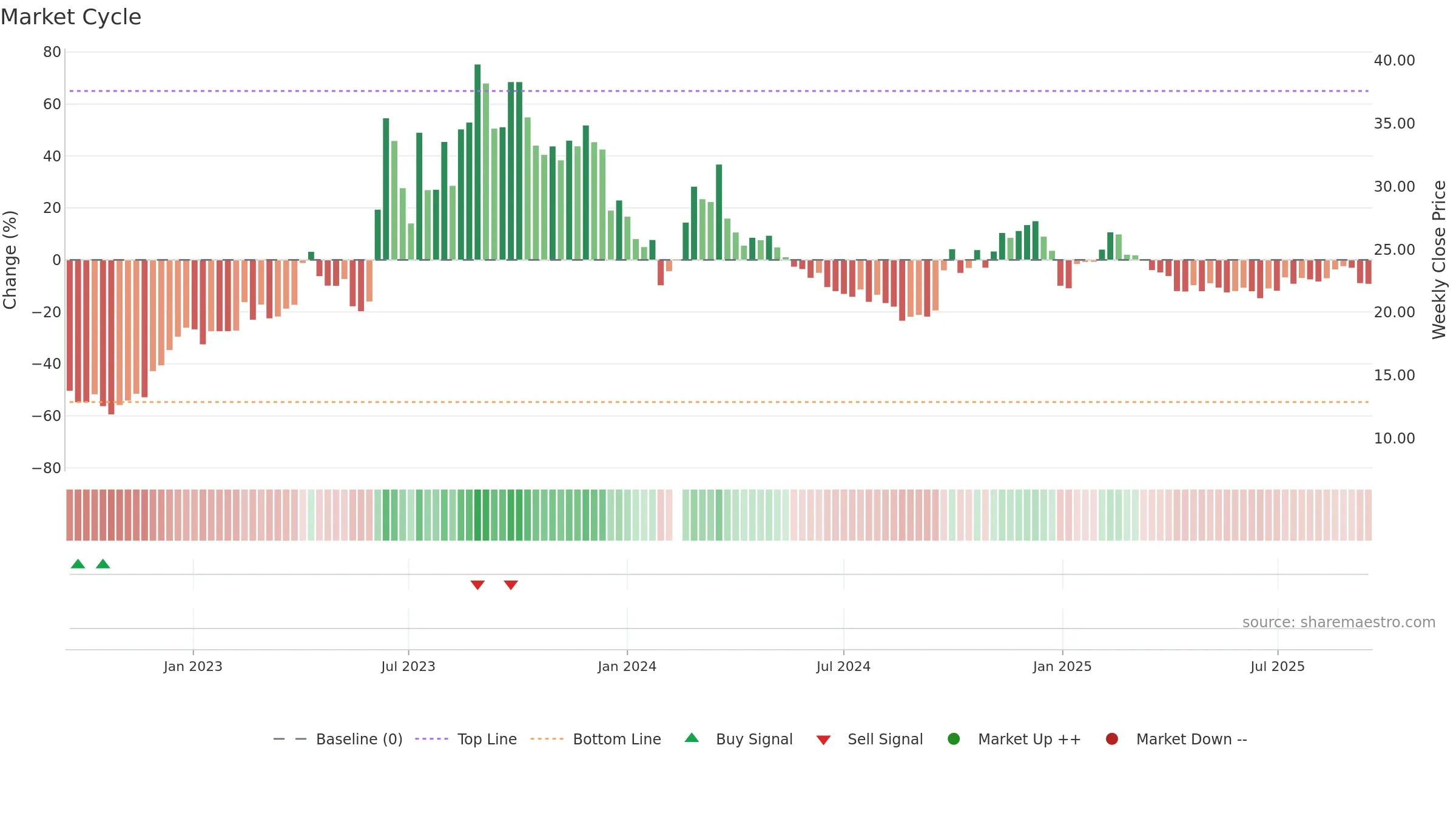Click the tall green bar peaking near 37% in early 2024
This screenshot has height=819, width=1456.
point(719,212)
